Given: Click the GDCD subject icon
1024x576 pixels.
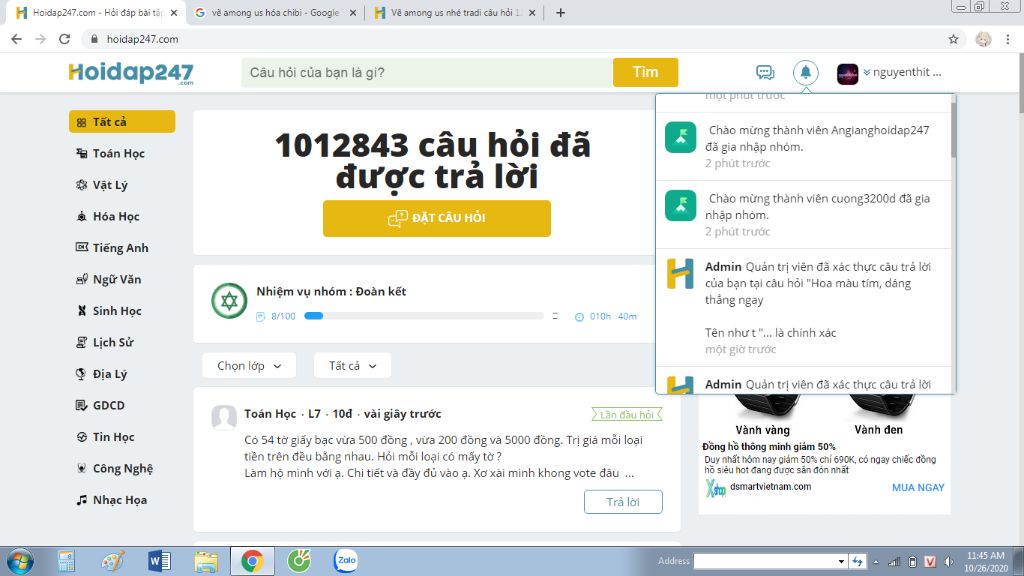Looking at the screenshot, I should pyautogui.click(x=82, y=406).
